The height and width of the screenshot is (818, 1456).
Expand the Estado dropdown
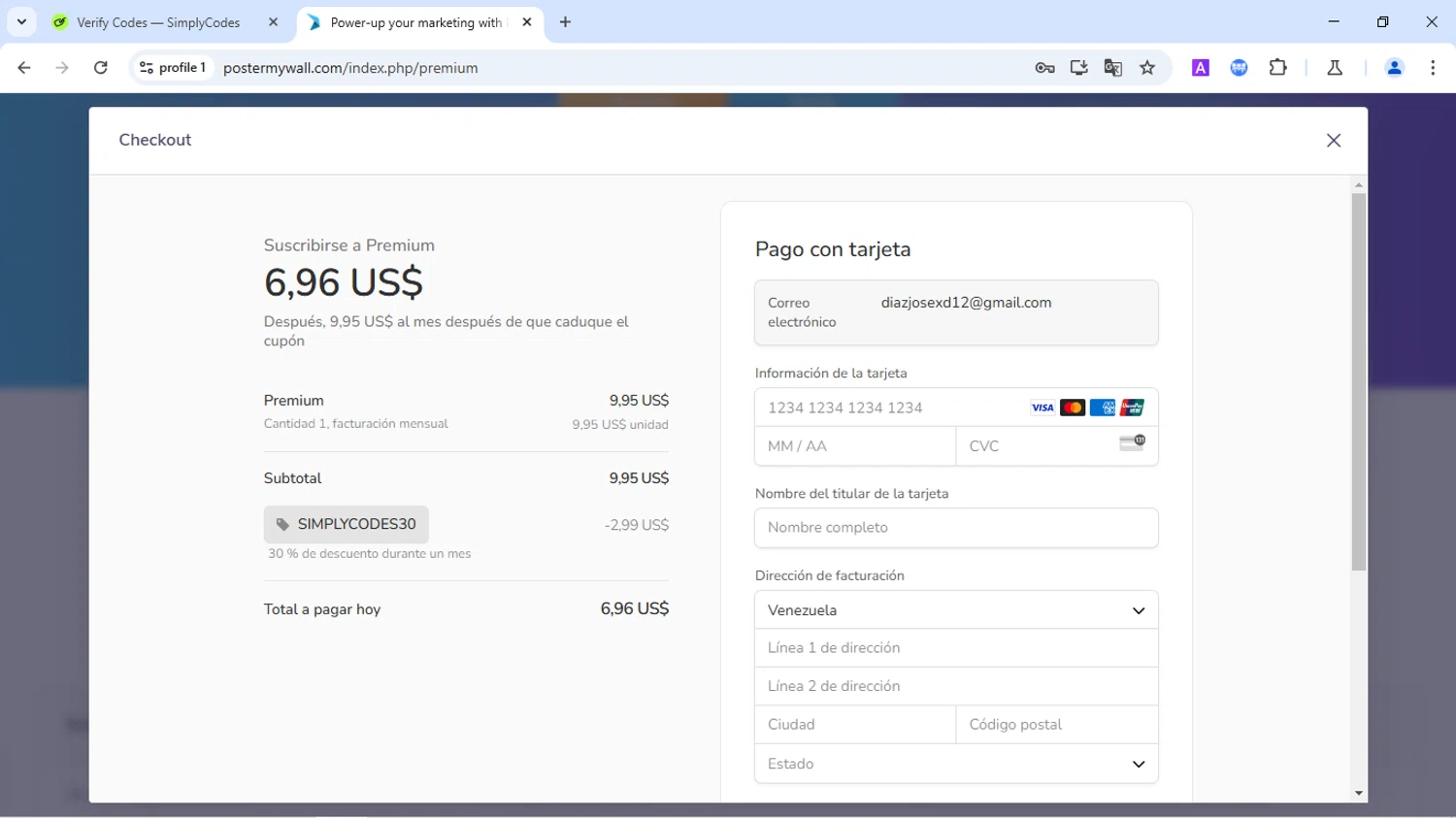pos(955,764)
